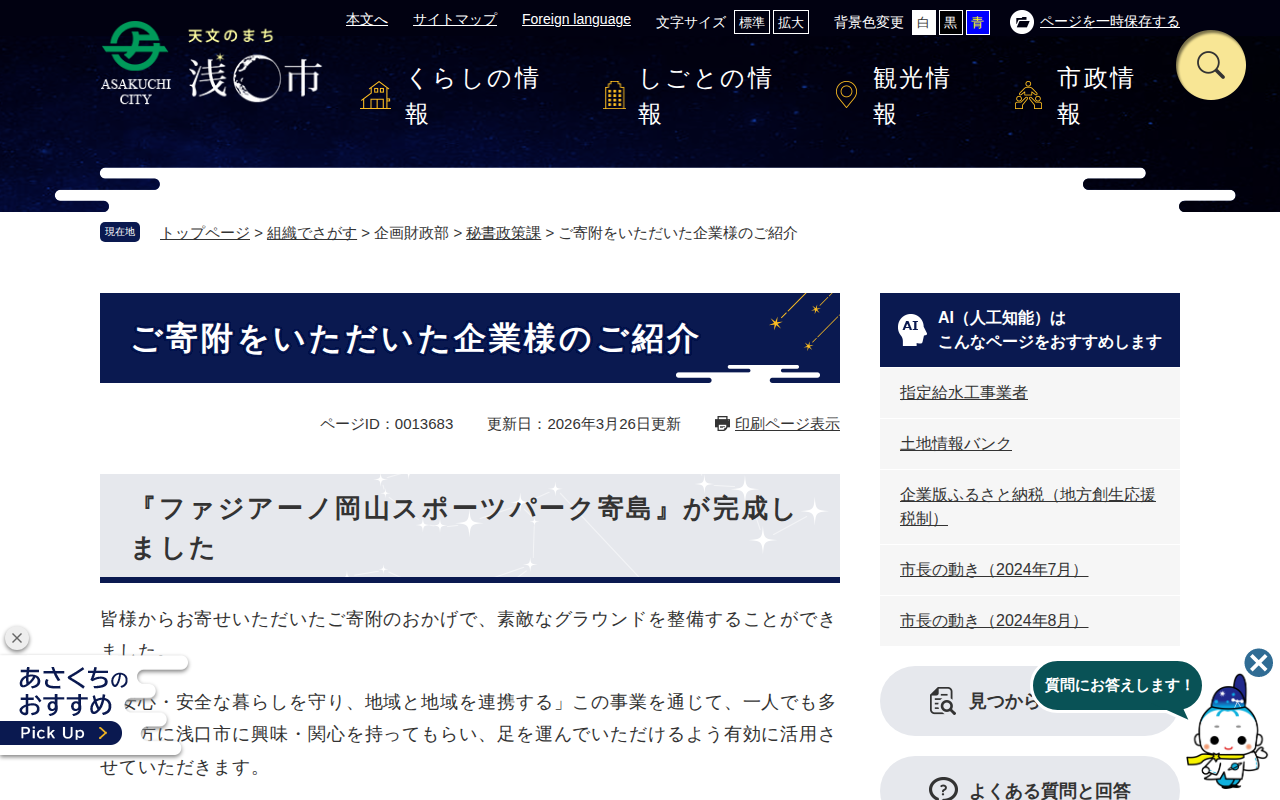Click ページを一時保存する link
The width and height of the screenshot is (1280, 800).
click(x=1110, y=22)
